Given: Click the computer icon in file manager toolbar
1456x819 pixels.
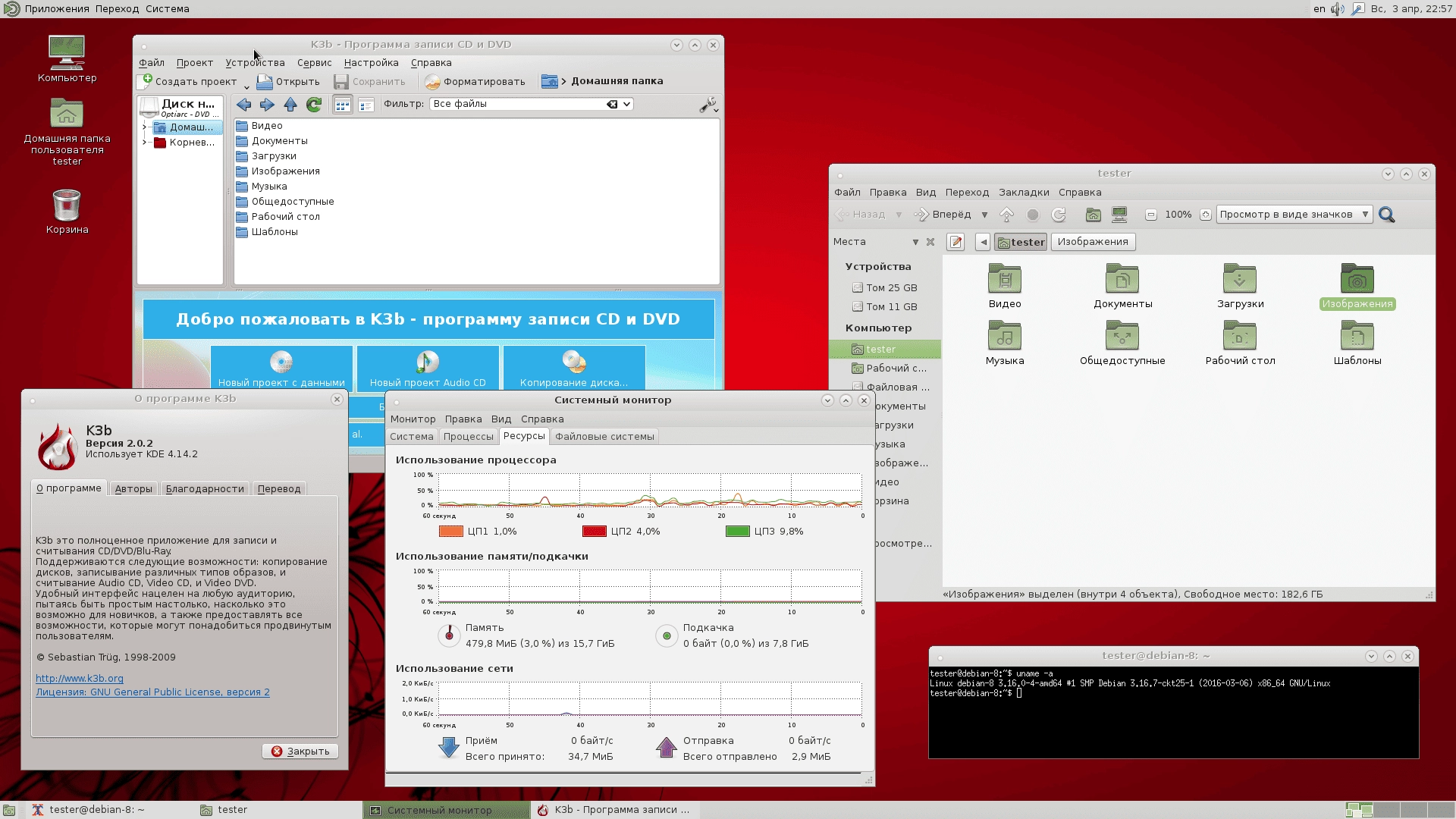Looking at the screenshot, I should tap(1119, 215).
